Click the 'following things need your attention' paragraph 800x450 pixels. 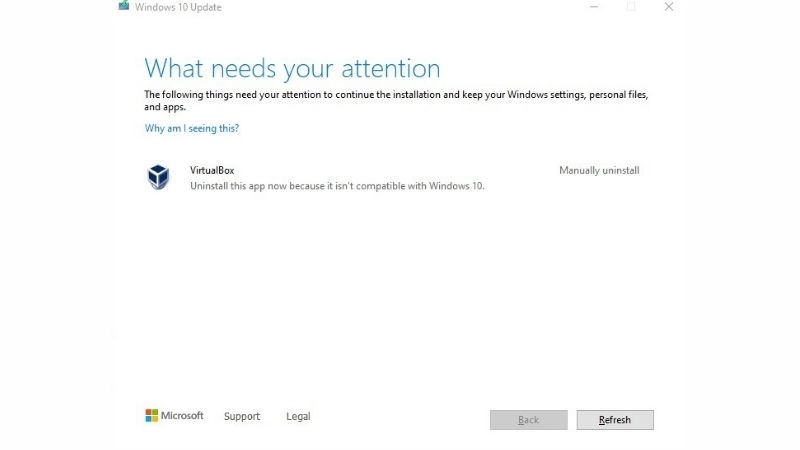tap(396, 101)
